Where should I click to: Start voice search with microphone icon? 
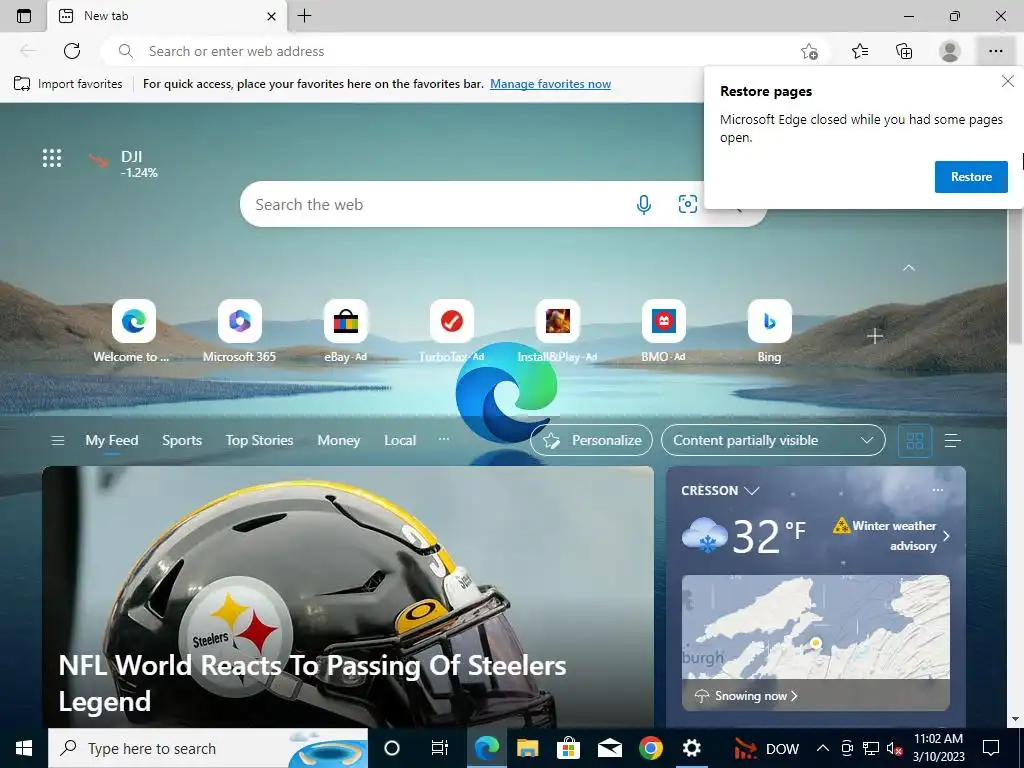[x=643, y=204]
